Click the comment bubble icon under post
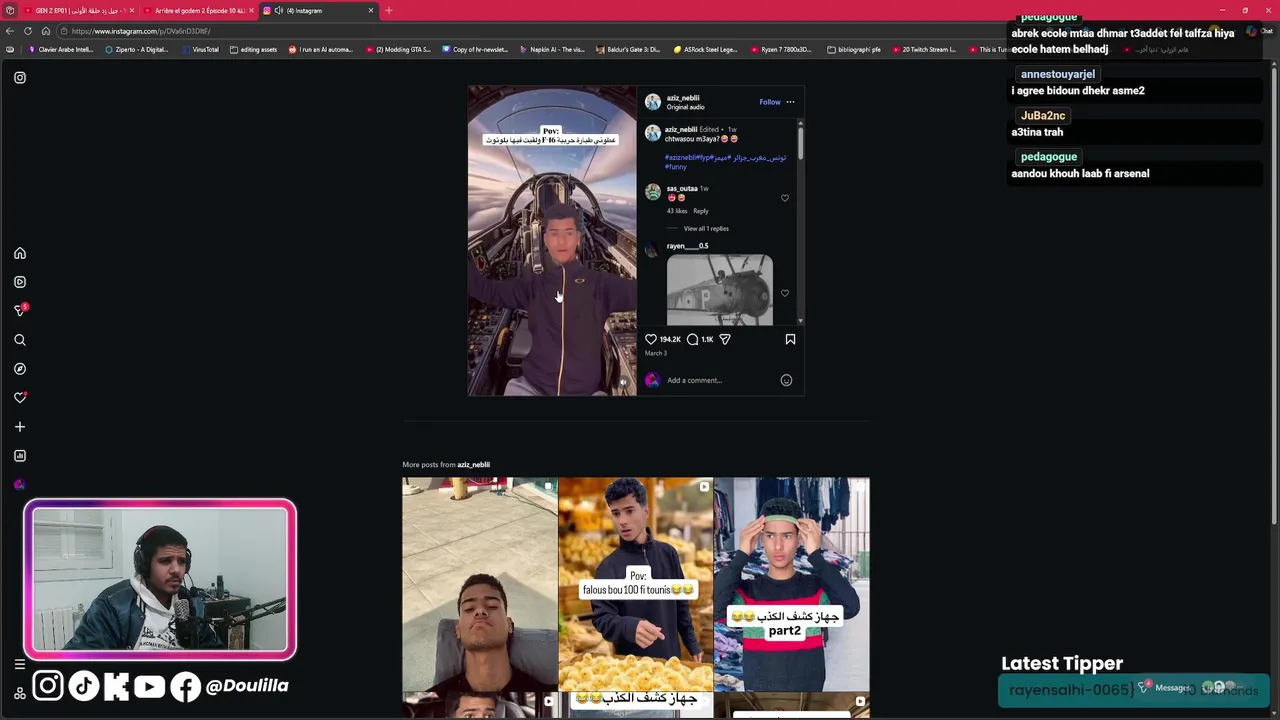This screenshot has width=1280, height=720. [x=692, y=339]
